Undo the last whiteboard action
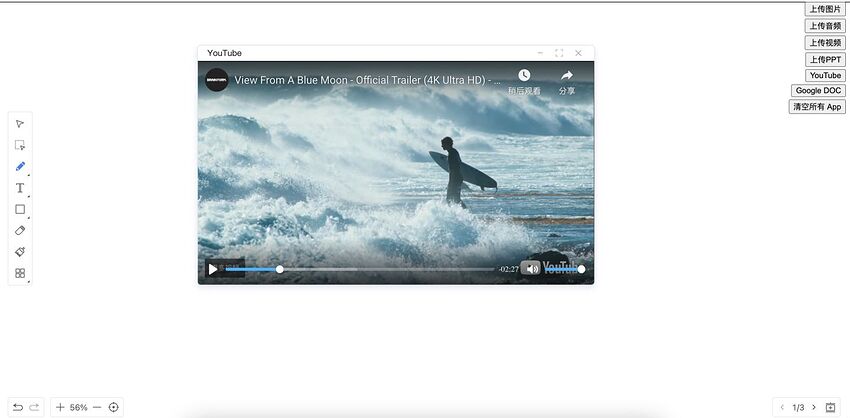The height and width of the screenshot is (418, 850). (18, 407)
